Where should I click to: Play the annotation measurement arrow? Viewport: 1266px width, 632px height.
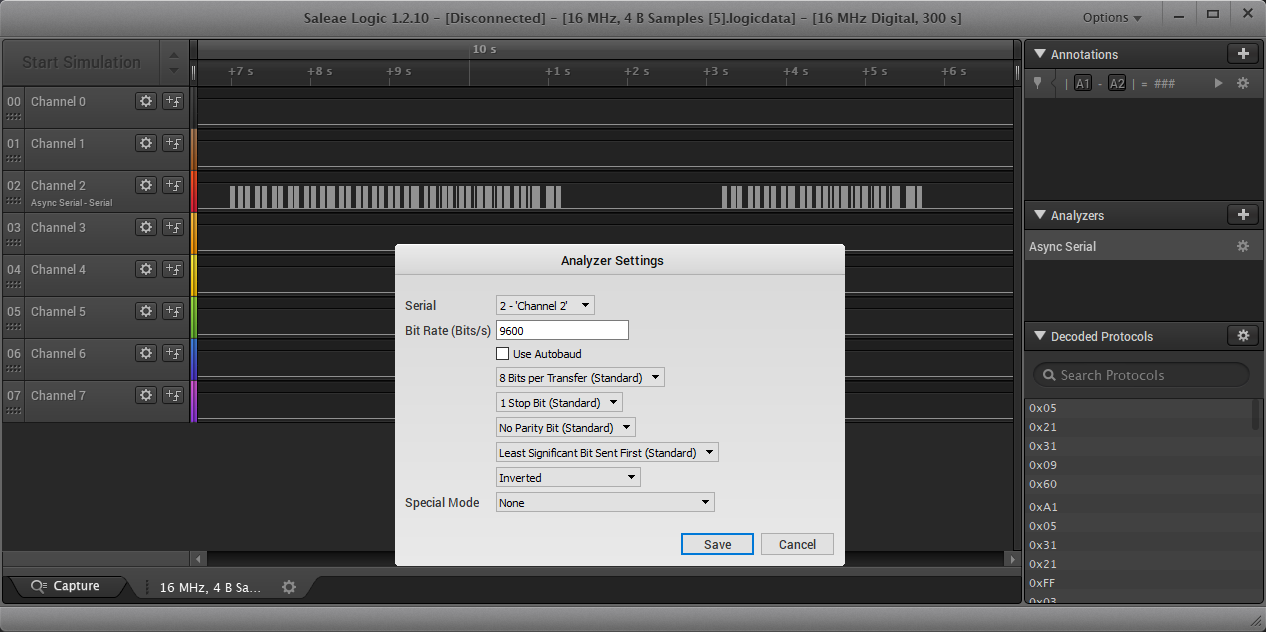pos(1218,83)
